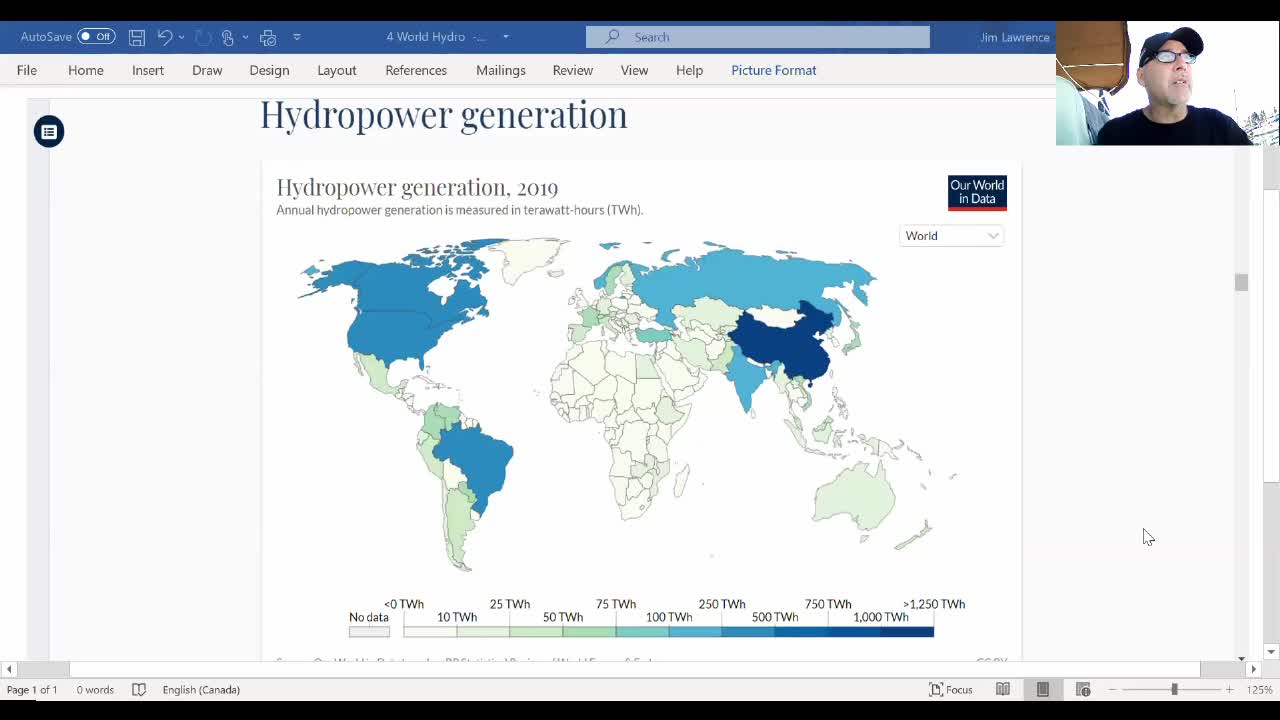Switch to the Review tab
The height and width of the screenshot is (720, 1280).
[x=573, y=70]
